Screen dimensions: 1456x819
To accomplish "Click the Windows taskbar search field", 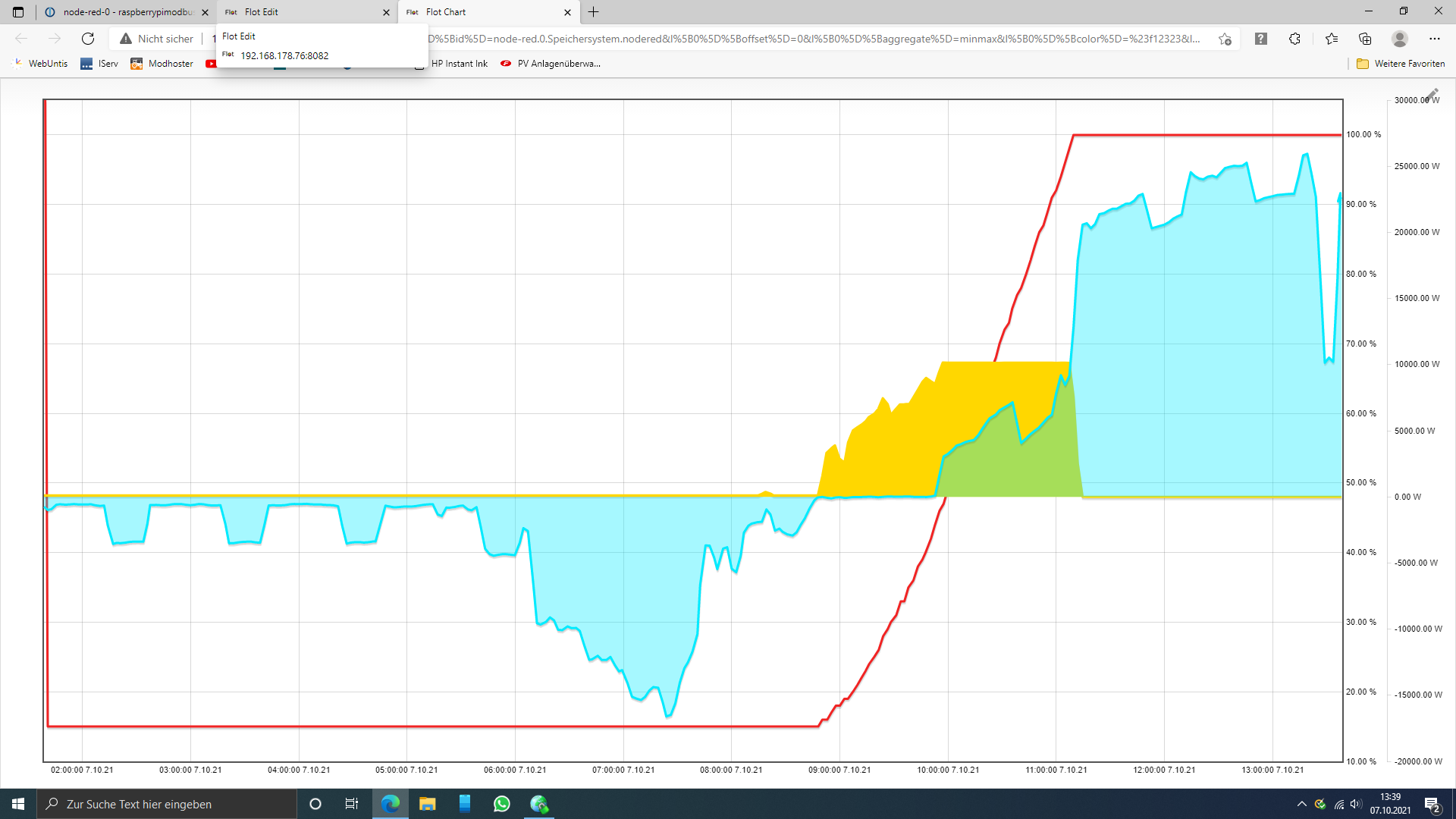I will pos(167,804).
